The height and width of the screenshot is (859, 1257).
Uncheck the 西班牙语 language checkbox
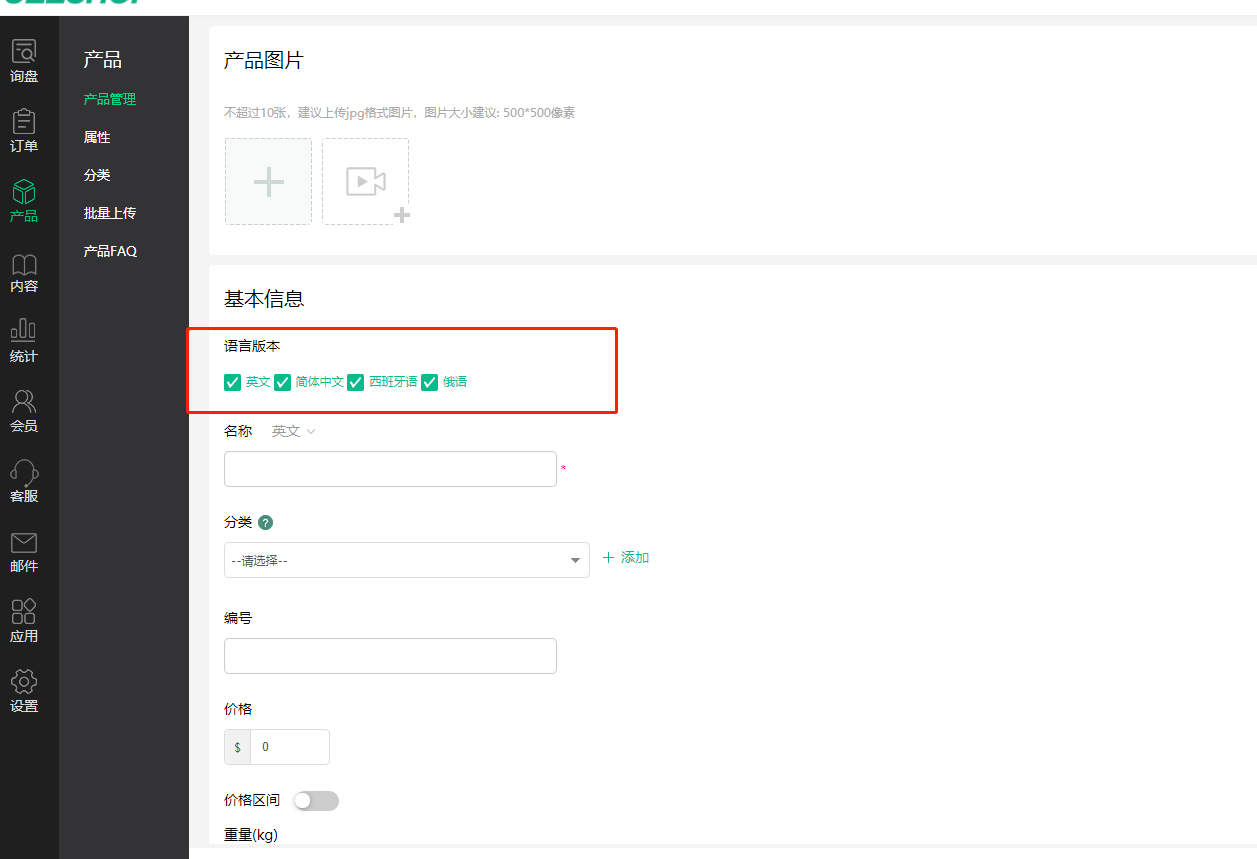tap(355, 382)
